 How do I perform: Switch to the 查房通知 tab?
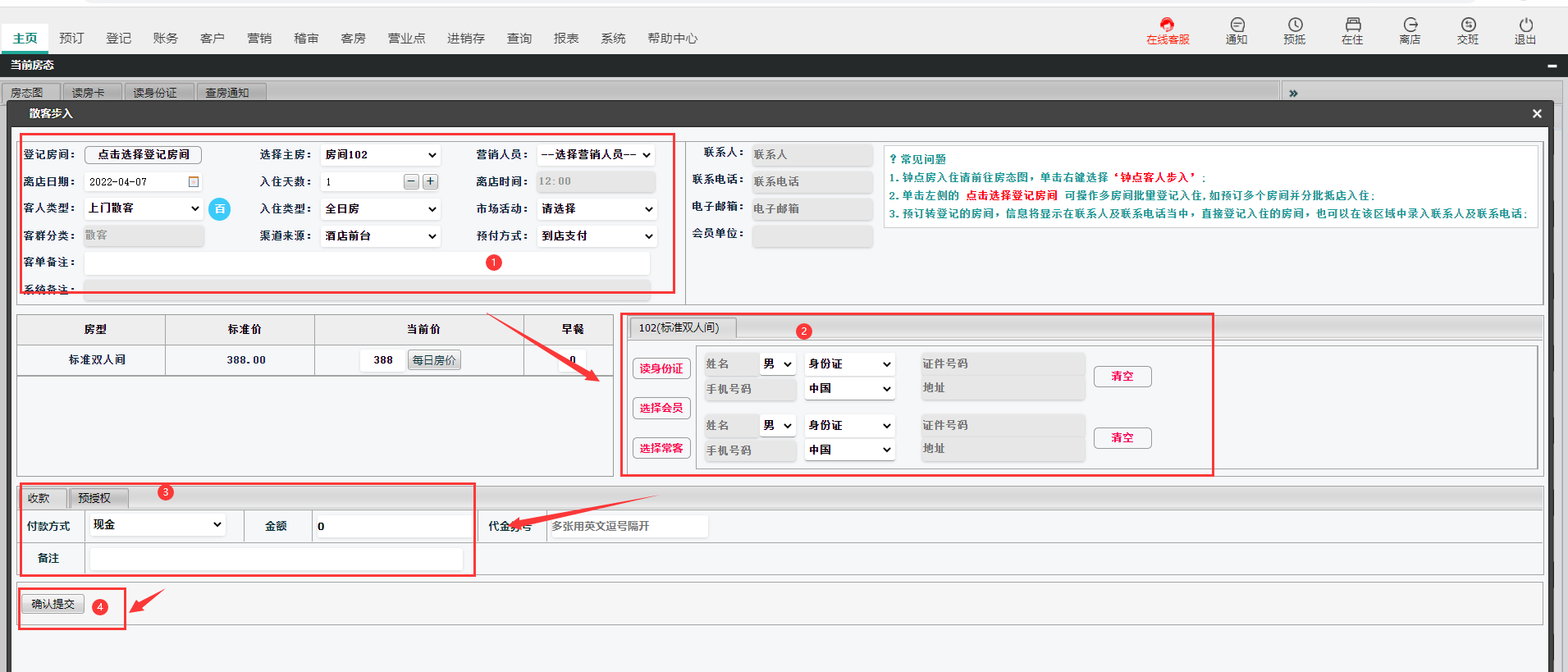coord(232,92)
